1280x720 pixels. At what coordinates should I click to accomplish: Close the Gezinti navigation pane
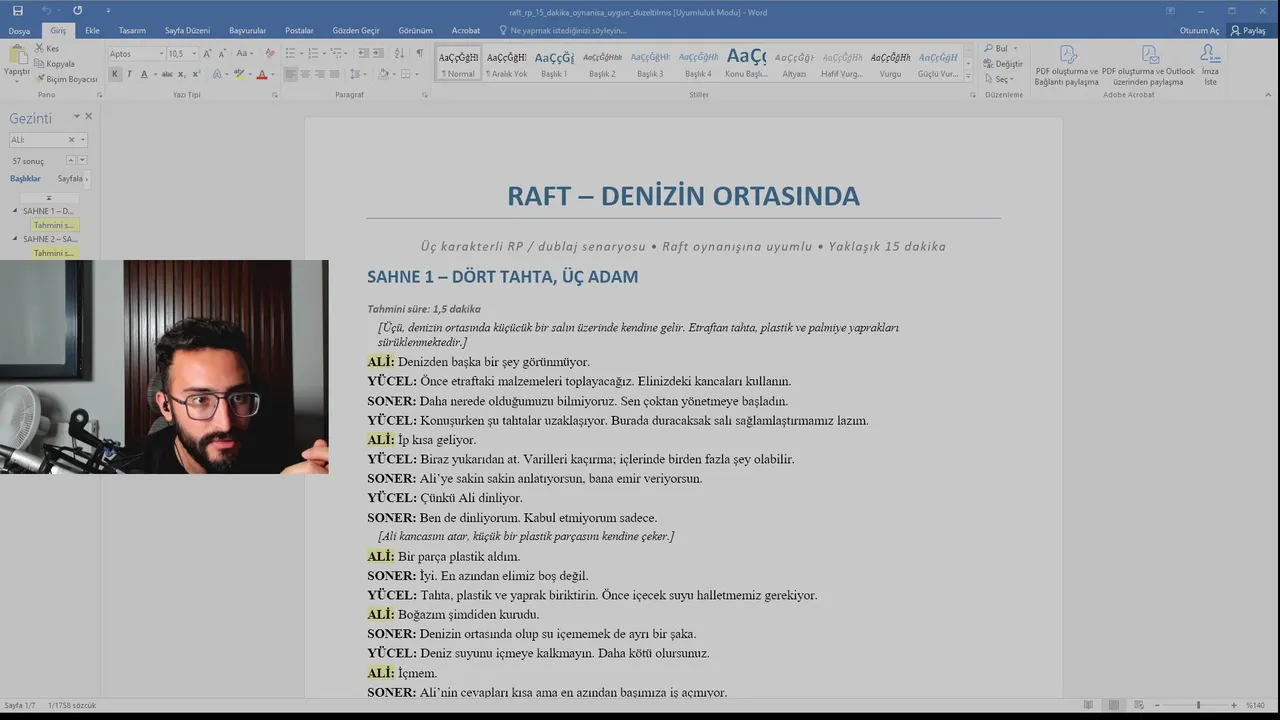(88, 117)
